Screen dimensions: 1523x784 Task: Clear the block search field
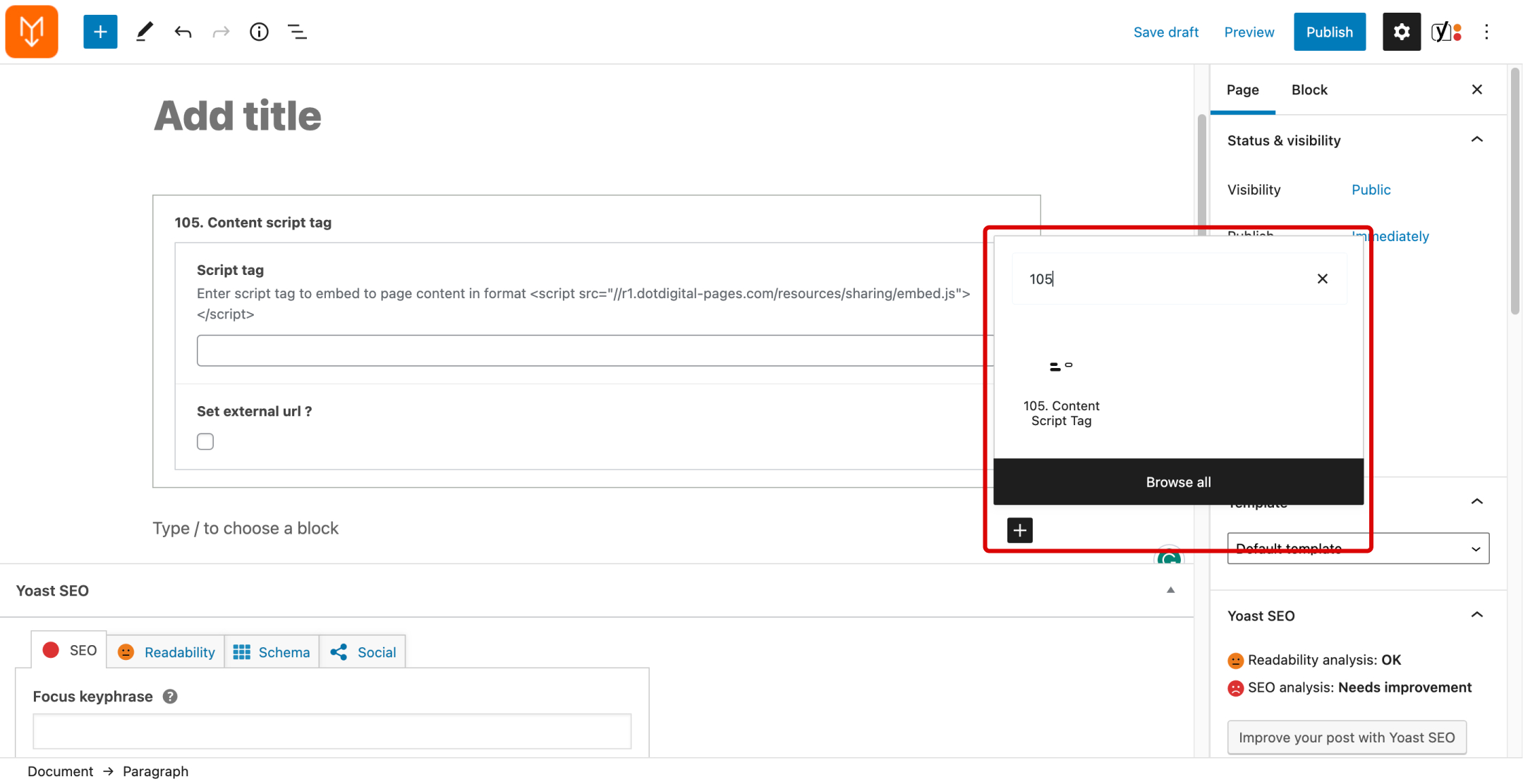tap(1323, 278)
